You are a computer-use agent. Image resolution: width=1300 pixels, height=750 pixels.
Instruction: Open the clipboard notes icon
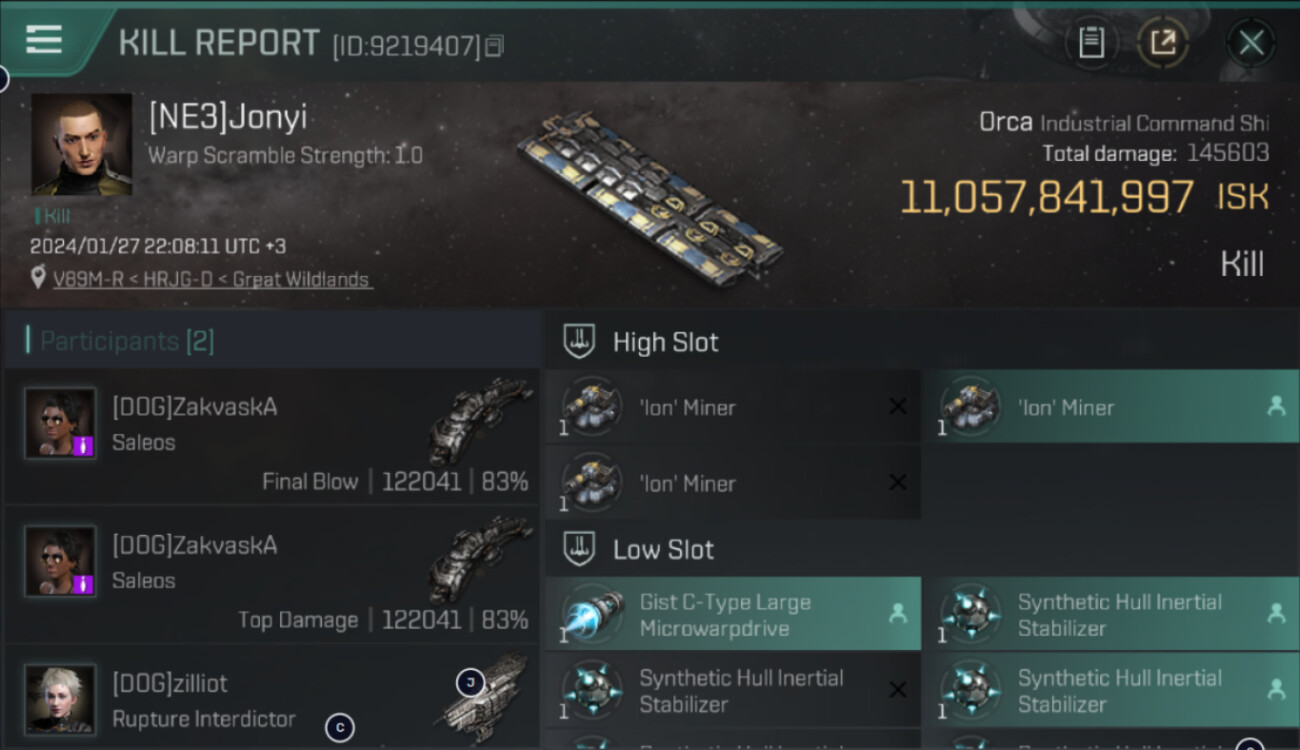1091,42
